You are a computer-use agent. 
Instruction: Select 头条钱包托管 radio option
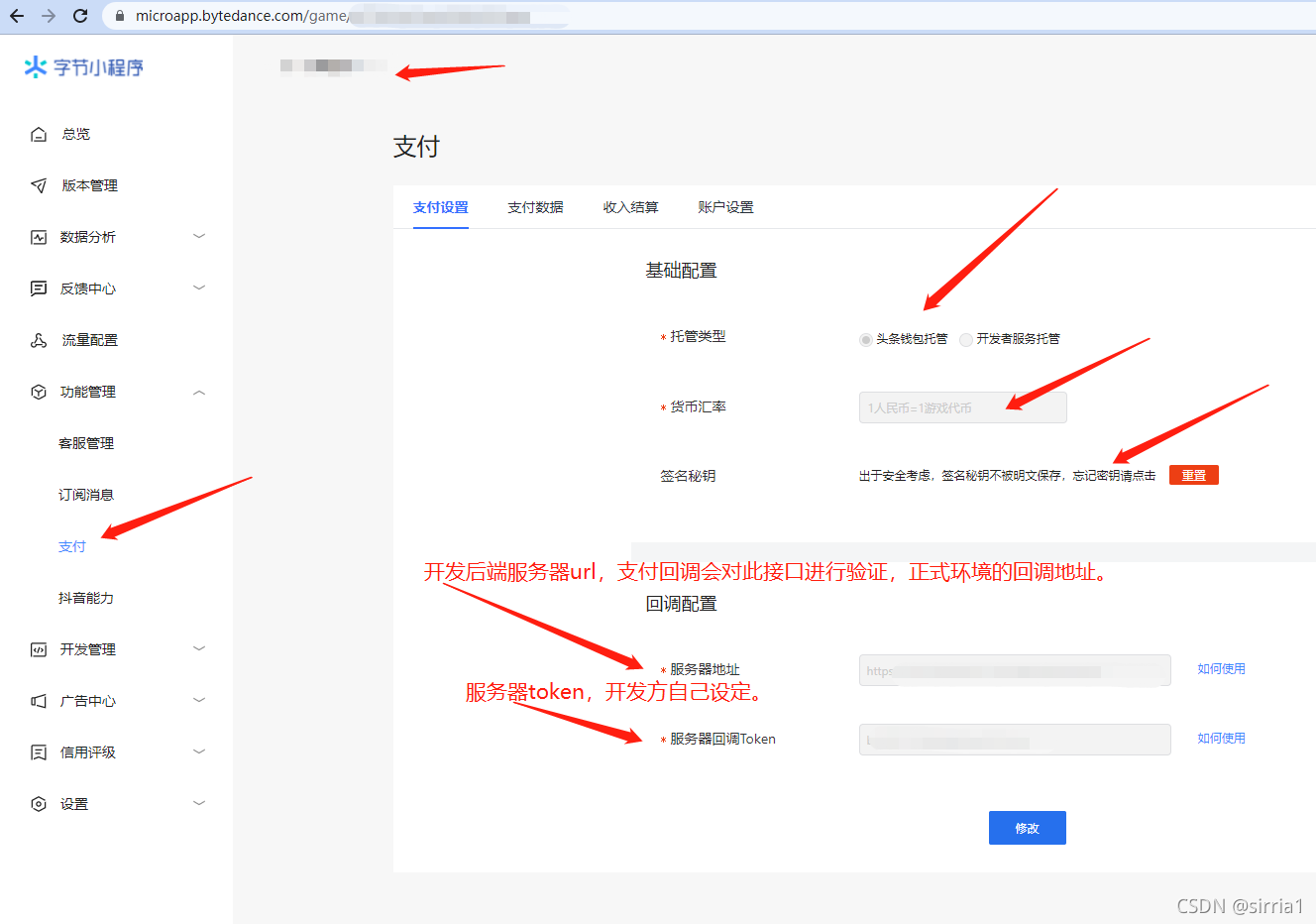coord(866,339)
